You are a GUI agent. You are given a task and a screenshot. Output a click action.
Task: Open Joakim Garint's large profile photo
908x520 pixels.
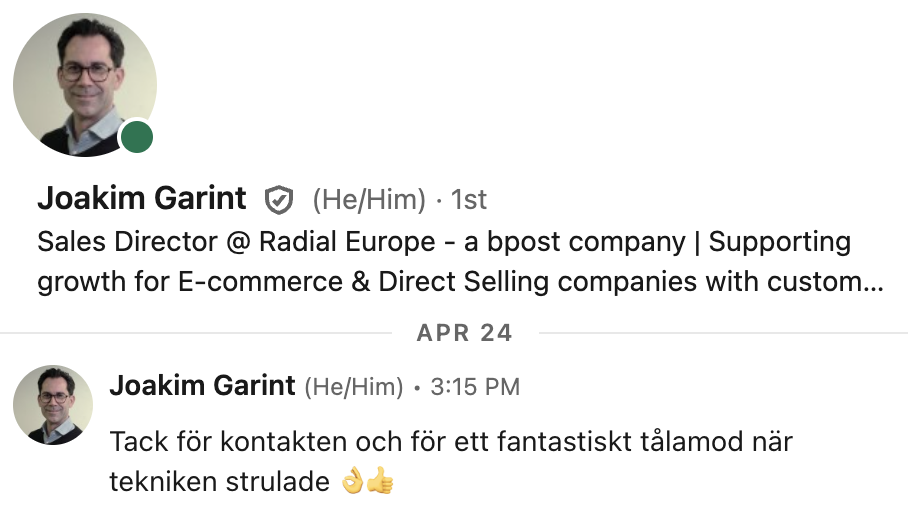click(85, 85)
